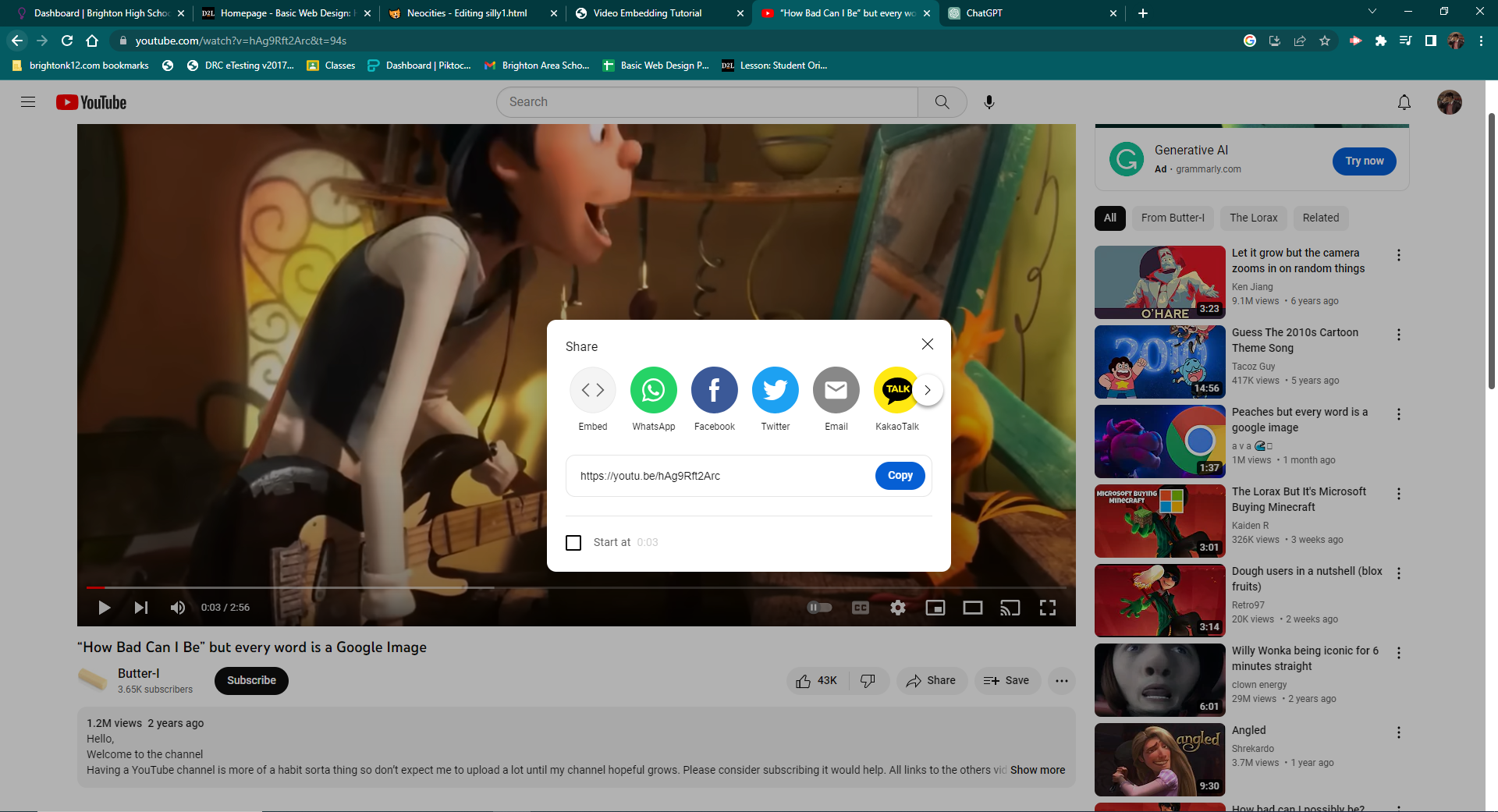Click the search magnifier button
This screenshot has width=1498, height=812.
tap(942, 102)
